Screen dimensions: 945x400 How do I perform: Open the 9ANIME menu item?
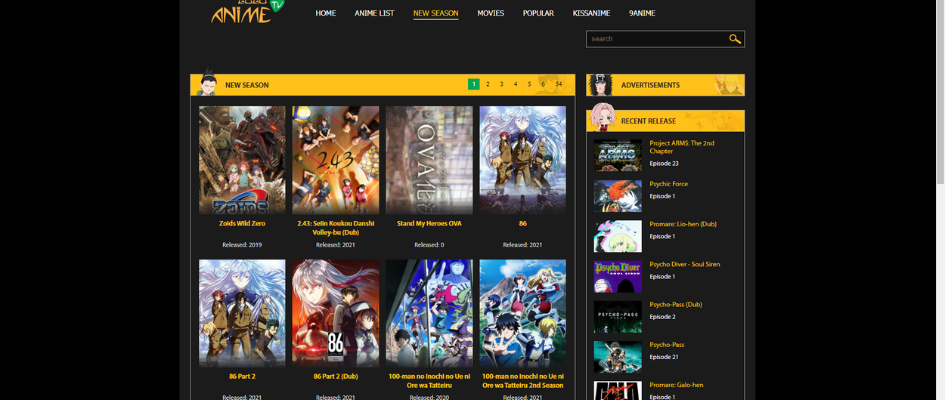[642, 13]
